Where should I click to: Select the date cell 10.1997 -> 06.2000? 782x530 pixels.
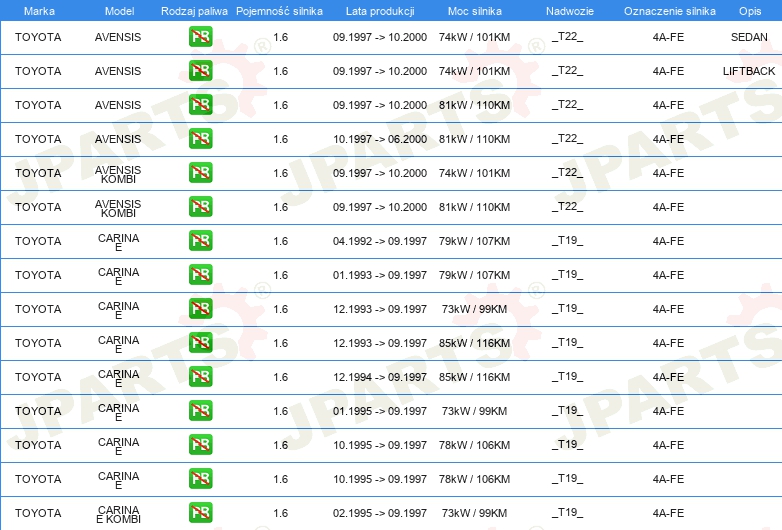click(380, 139)
